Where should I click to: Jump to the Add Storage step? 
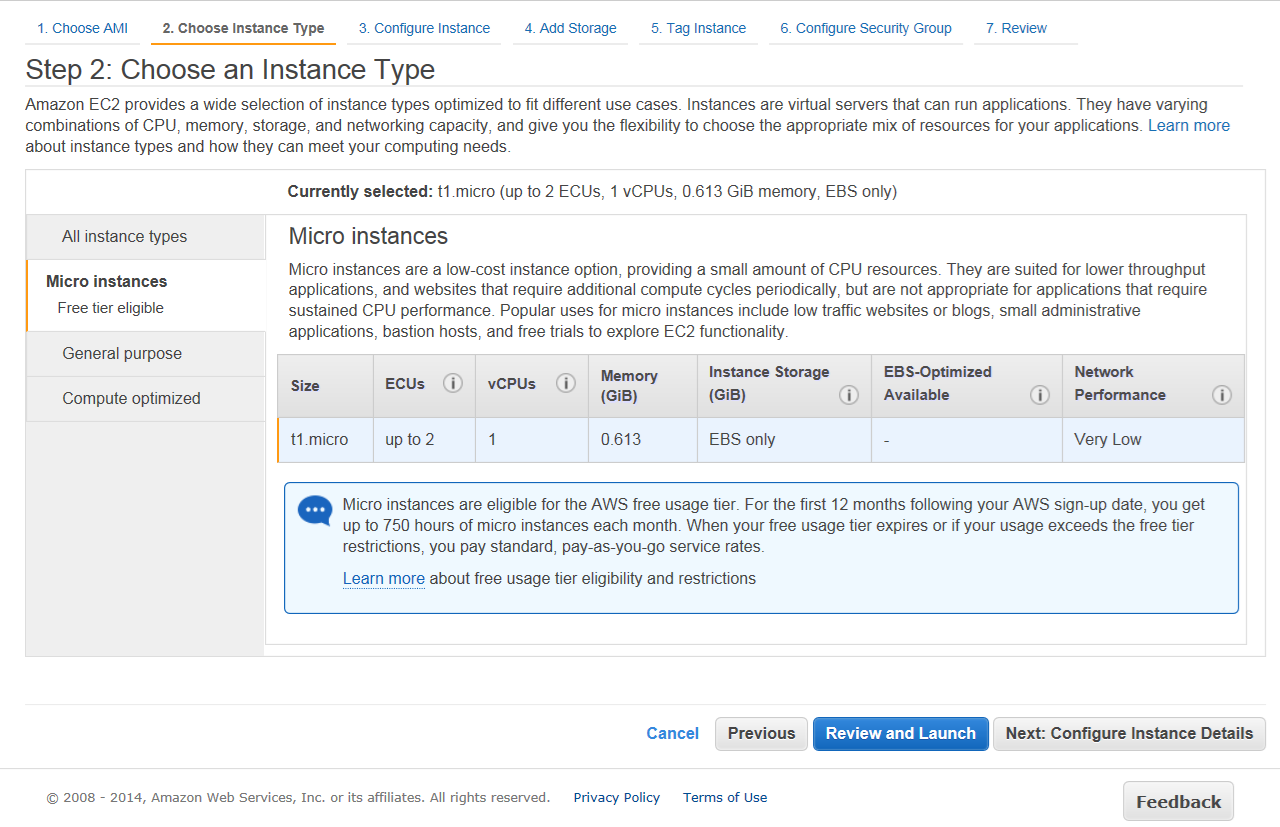[570, 28]
